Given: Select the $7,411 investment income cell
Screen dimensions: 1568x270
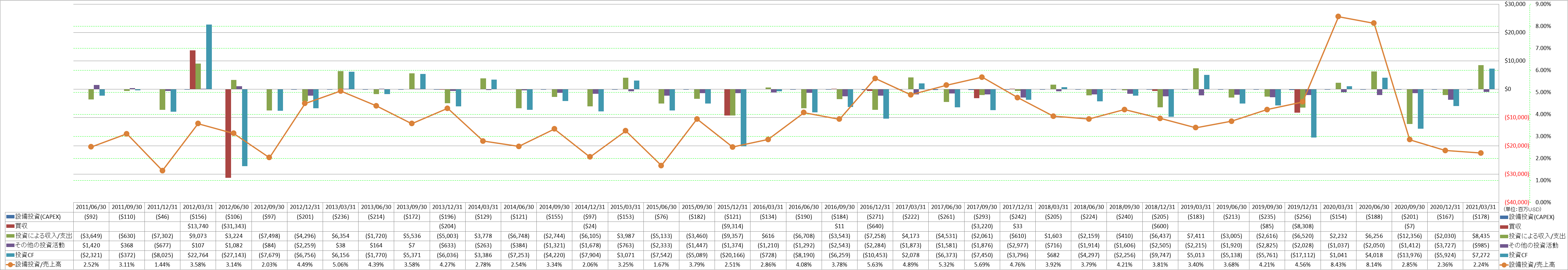Looking at the screenshot, I should [1196, 236].
